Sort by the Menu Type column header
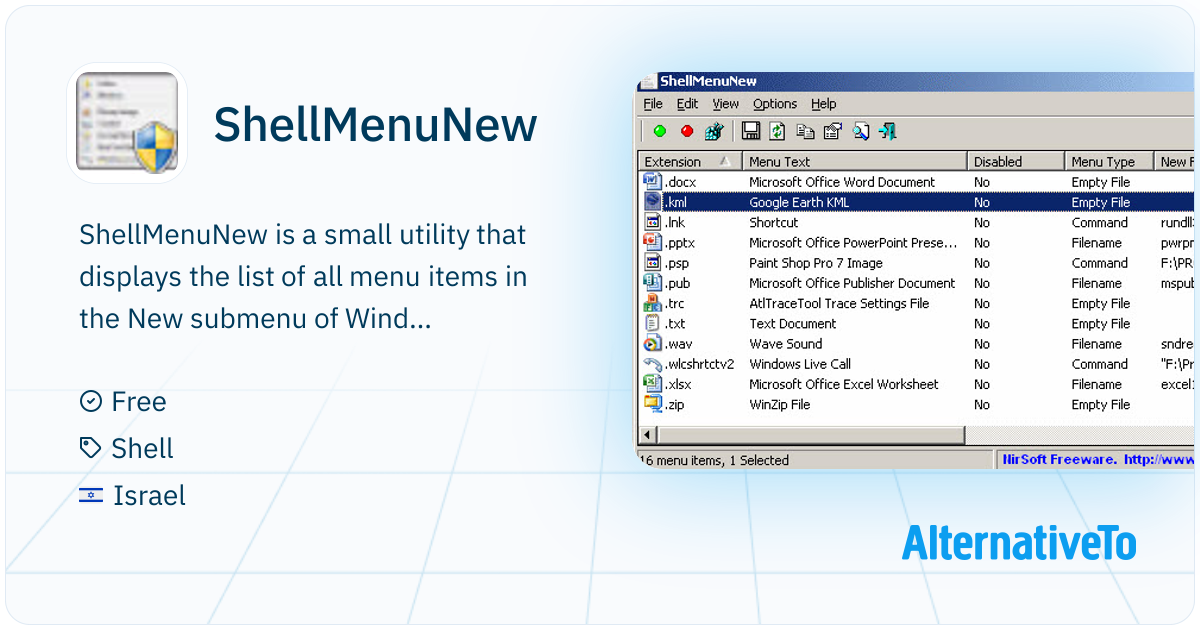Viewport: 1200px width, 630px height. [x=1108, y=161]
